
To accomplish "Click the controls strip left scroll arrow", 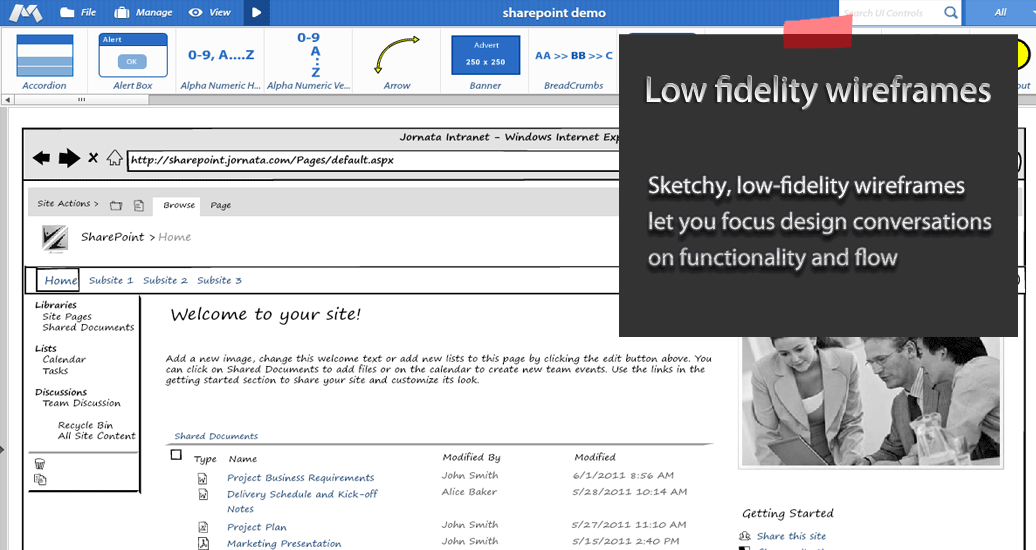I will pos(7,100).
